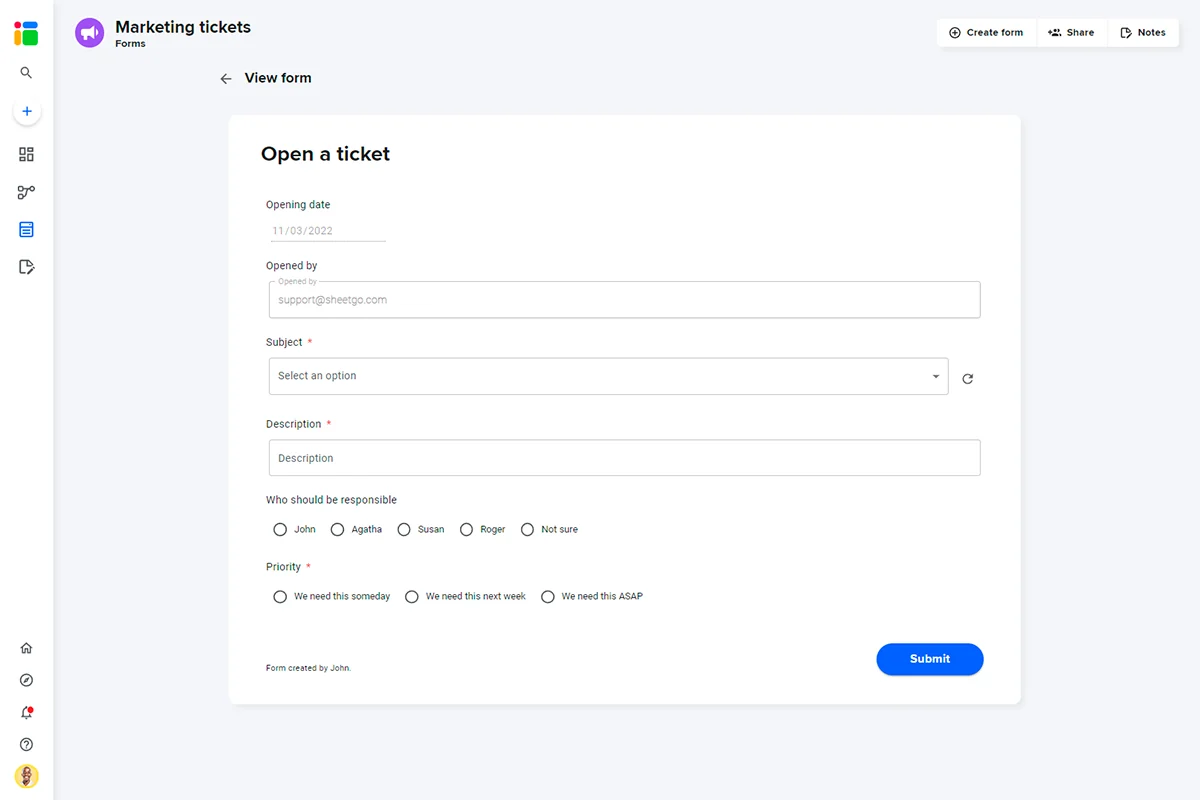Select We need this ASAP priority

(548, 596)
